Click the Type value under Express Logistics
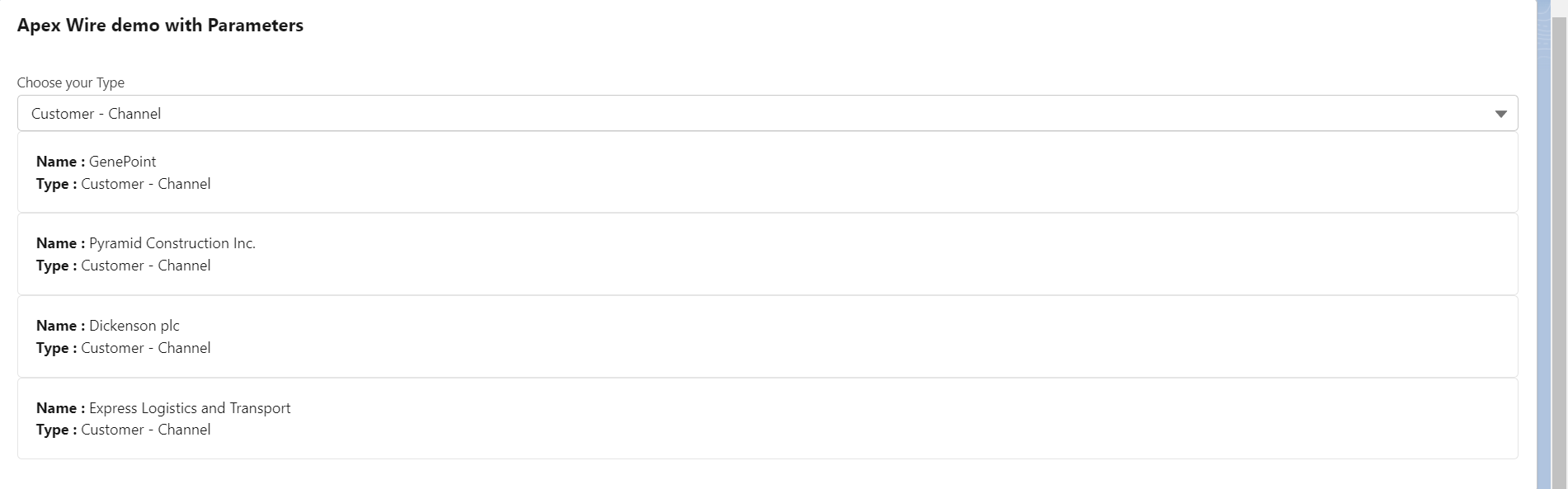The image size is (1568, 489). [146, 430]
